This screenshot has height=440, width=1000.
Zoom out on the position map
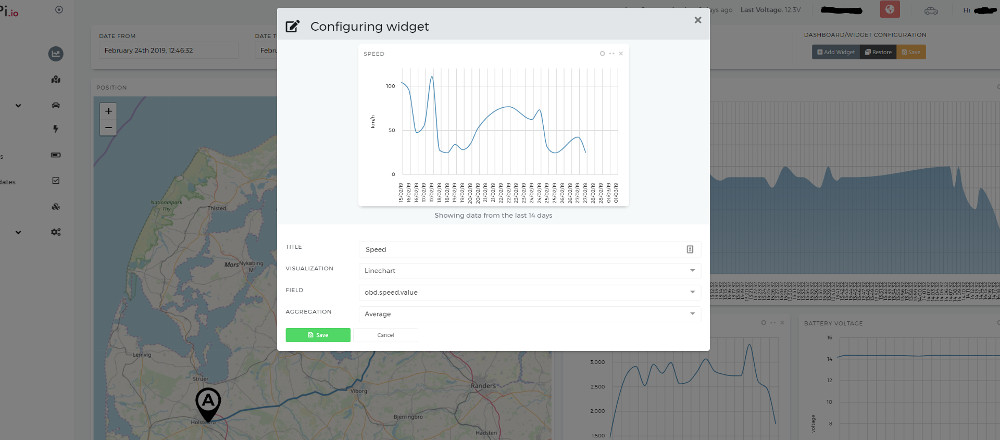tap(108, 128)
